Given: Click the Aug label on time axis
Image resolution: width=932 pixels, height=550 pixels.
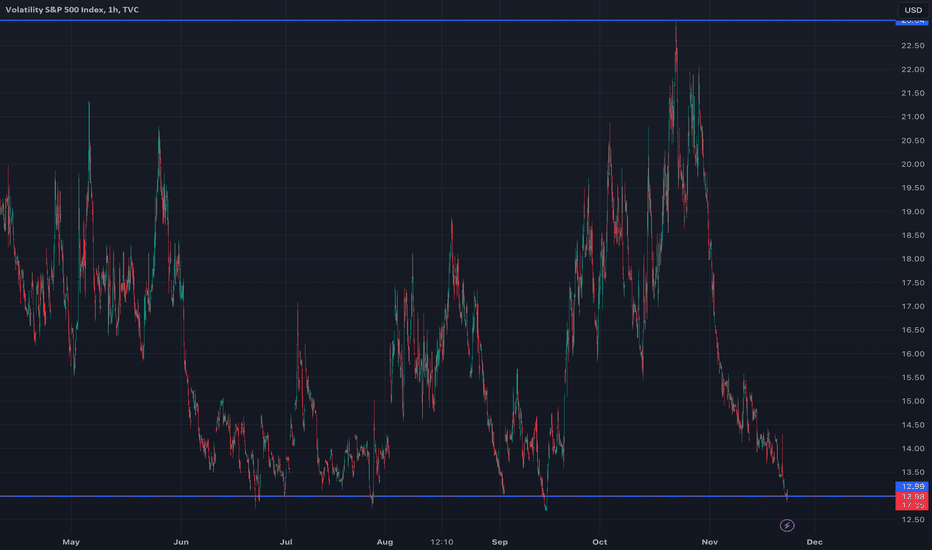Looking at the screenshot, I should (385, 542).
